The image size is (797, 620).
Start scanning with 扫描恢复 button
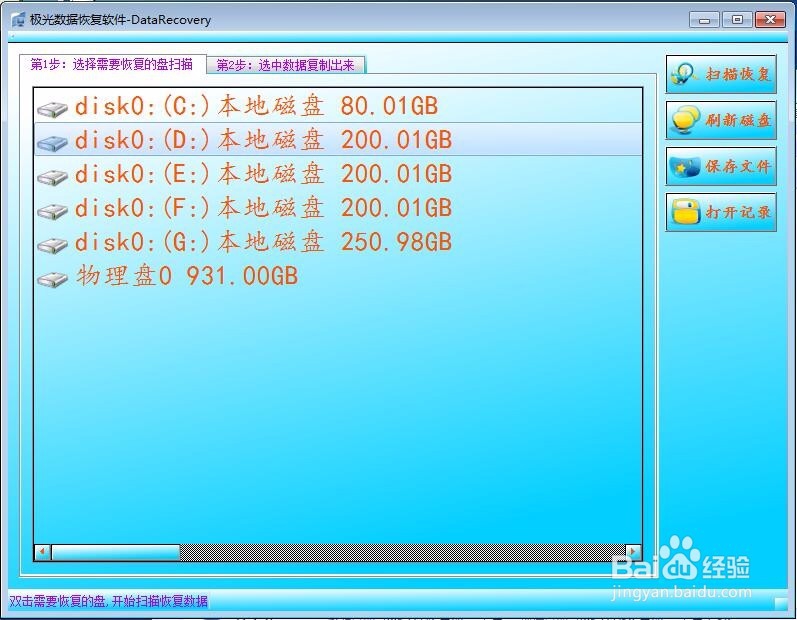[721, 74]
